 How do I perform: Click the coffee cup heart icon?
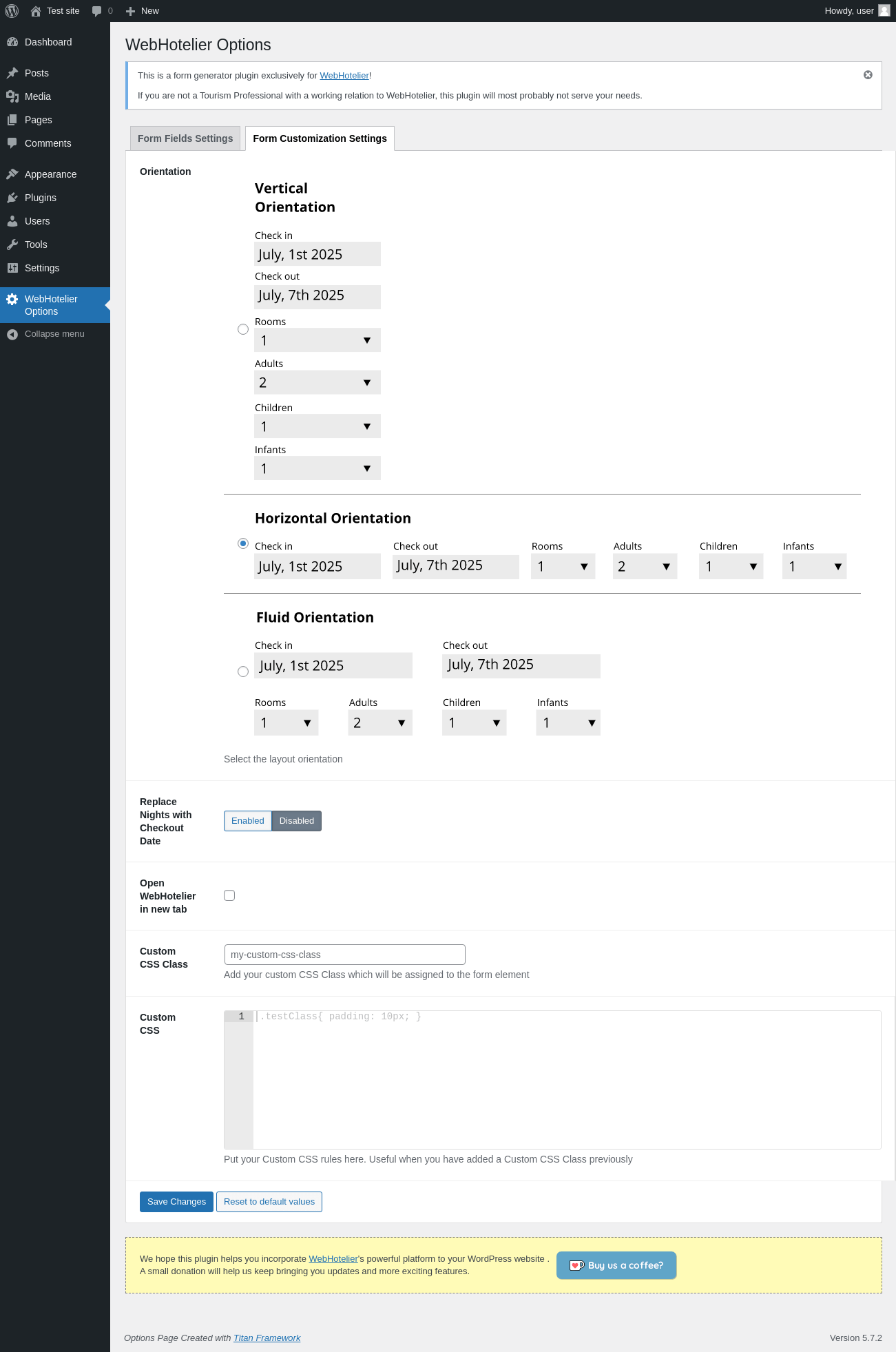[576, 1265]
